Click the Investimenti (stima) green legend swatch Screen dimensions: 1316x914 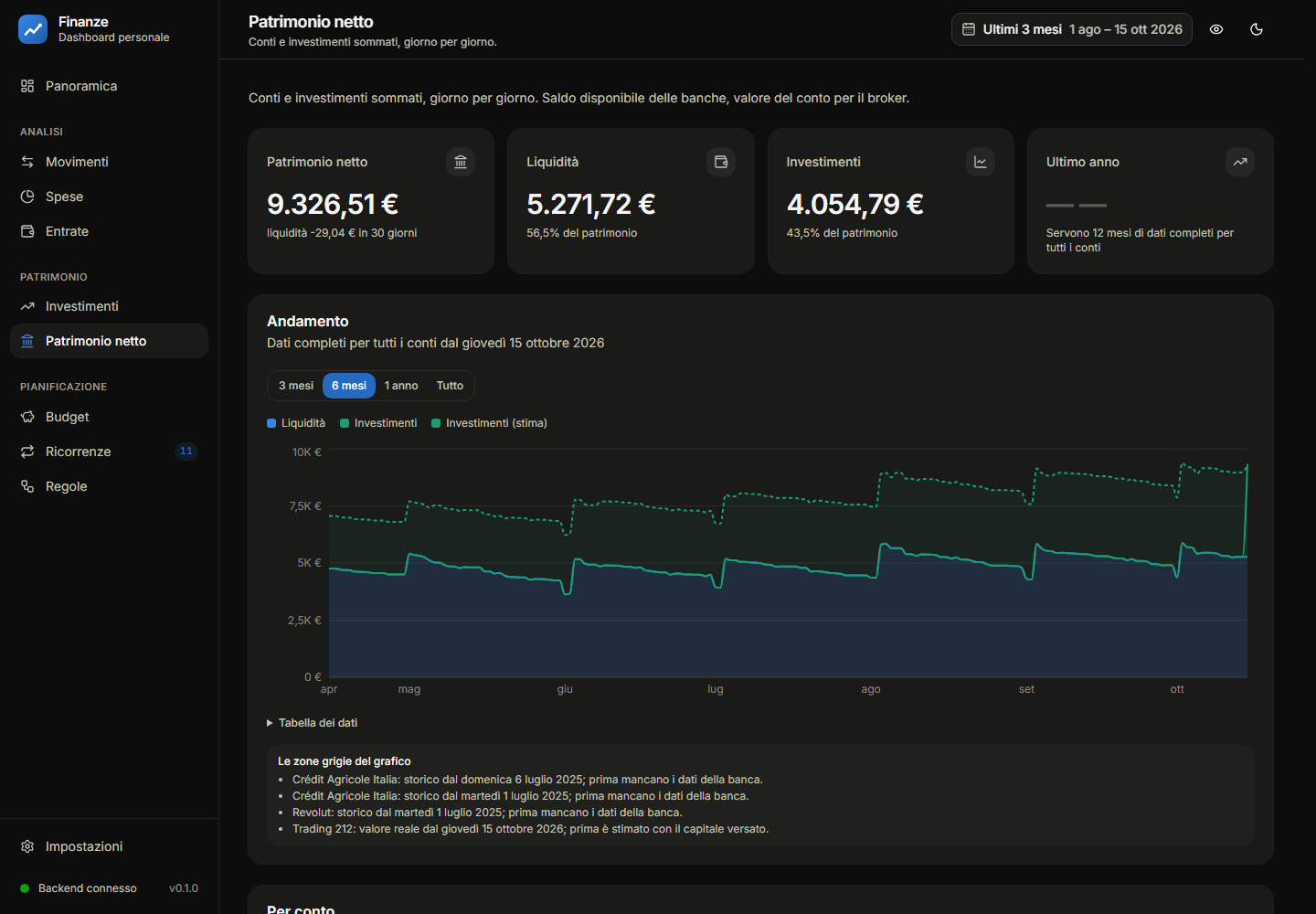point(436,423)
